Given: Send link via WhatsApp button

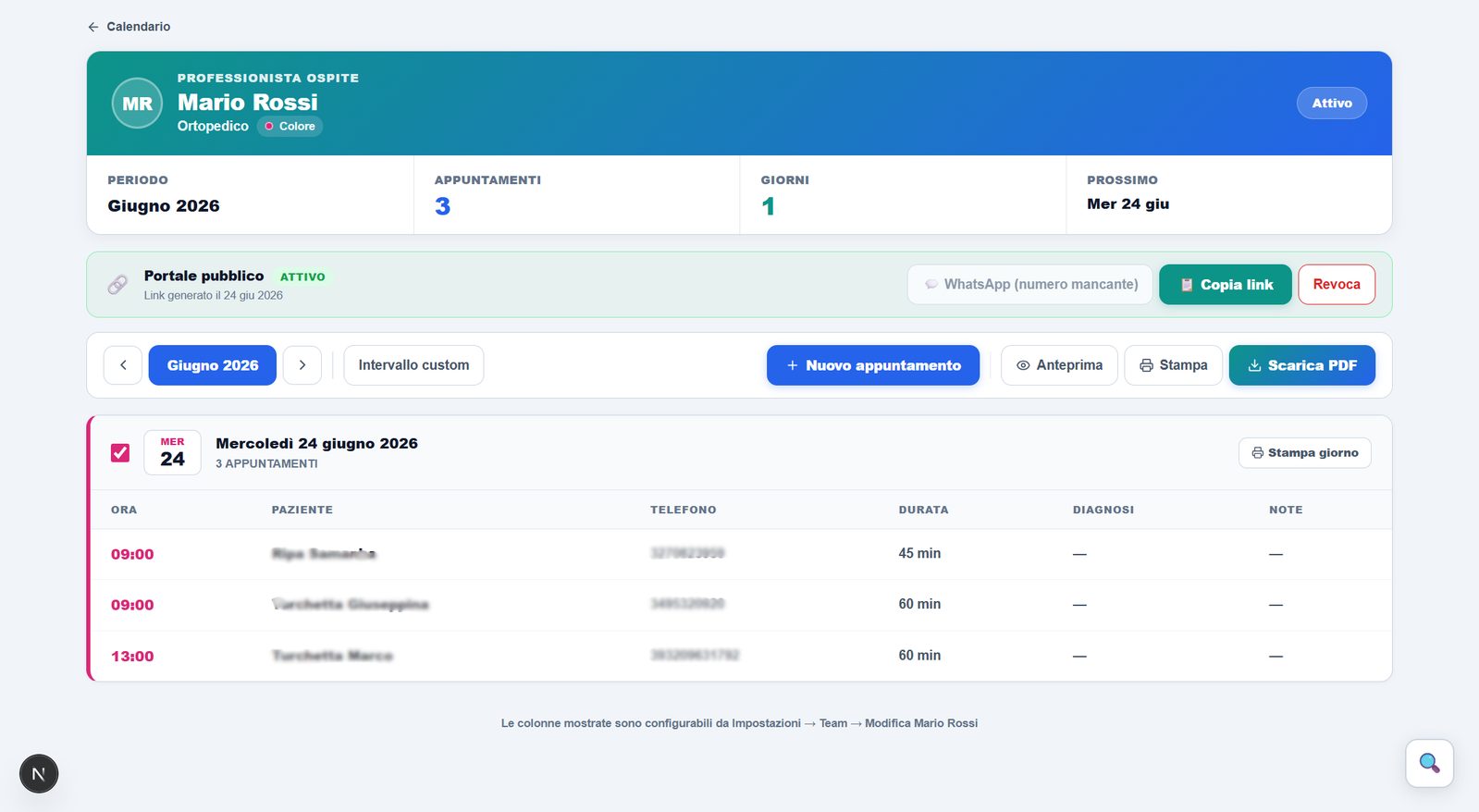Looking at the screenshot, I should pos(1029,285).
